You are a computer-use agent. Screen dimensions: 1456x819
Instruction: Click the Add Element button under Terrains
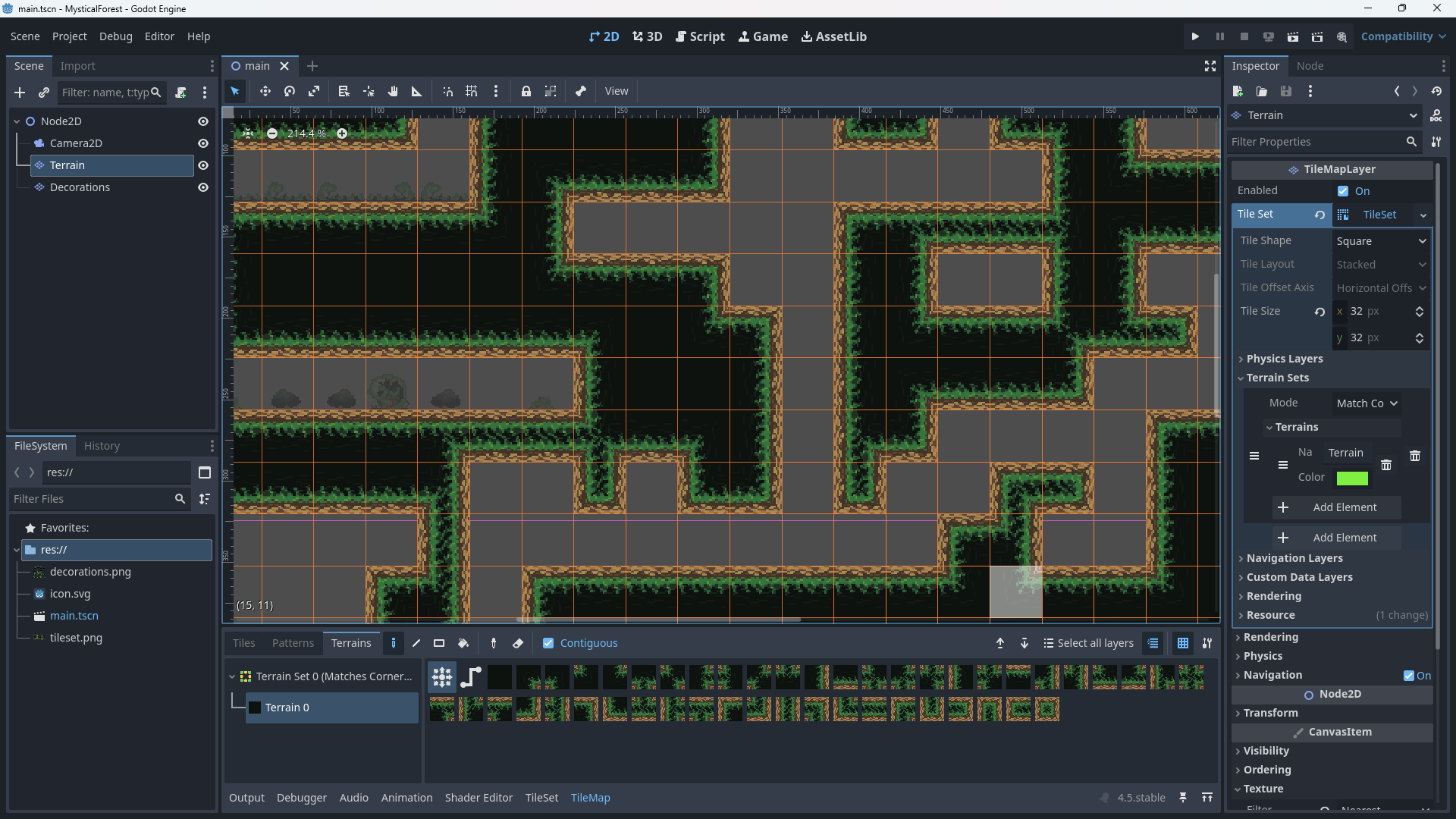pos(1335,507)
